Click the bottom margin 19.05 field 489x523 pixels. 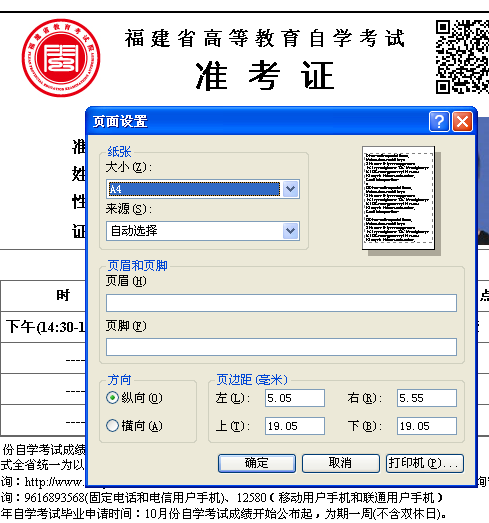(x=427, y=426)
